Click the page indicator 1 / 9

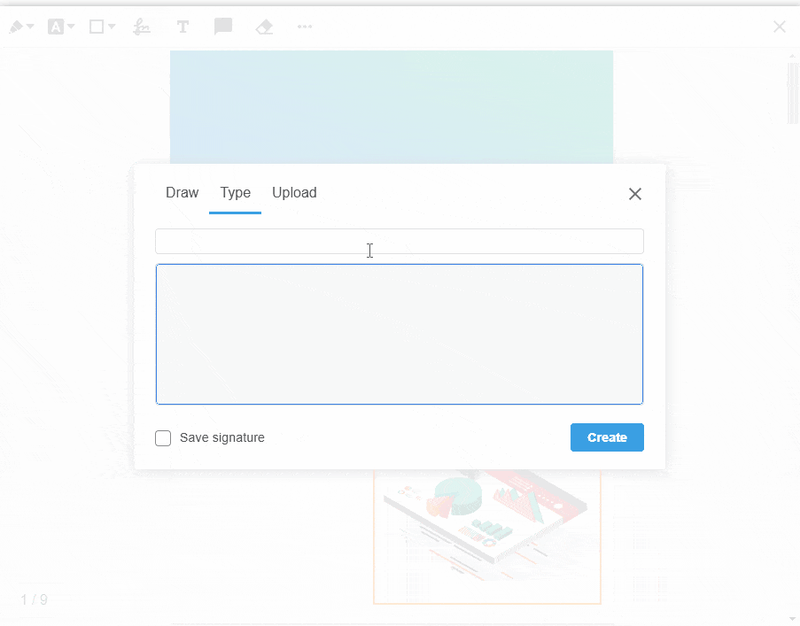pos(34,599)
